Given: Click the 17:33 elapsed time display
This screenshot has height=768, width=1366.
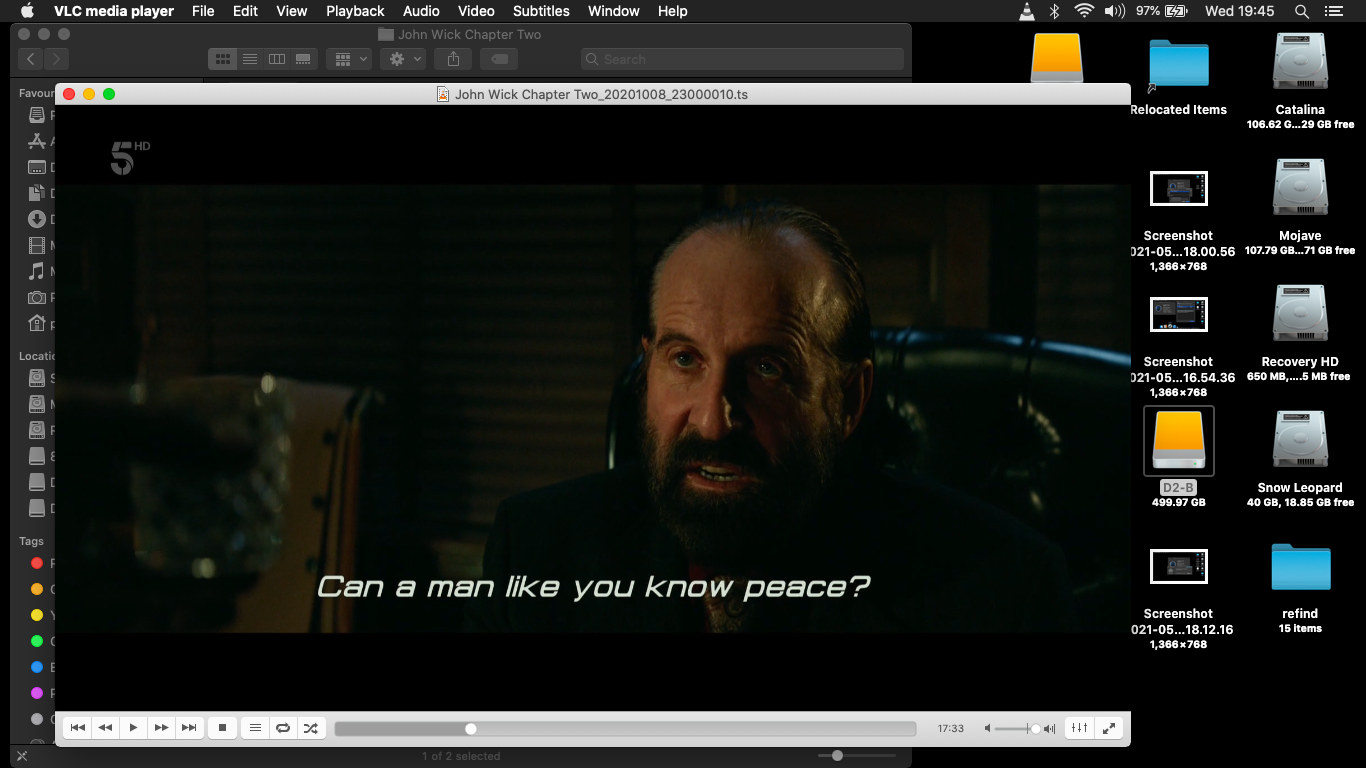Looking at the screenshot, I should (951, 729).
